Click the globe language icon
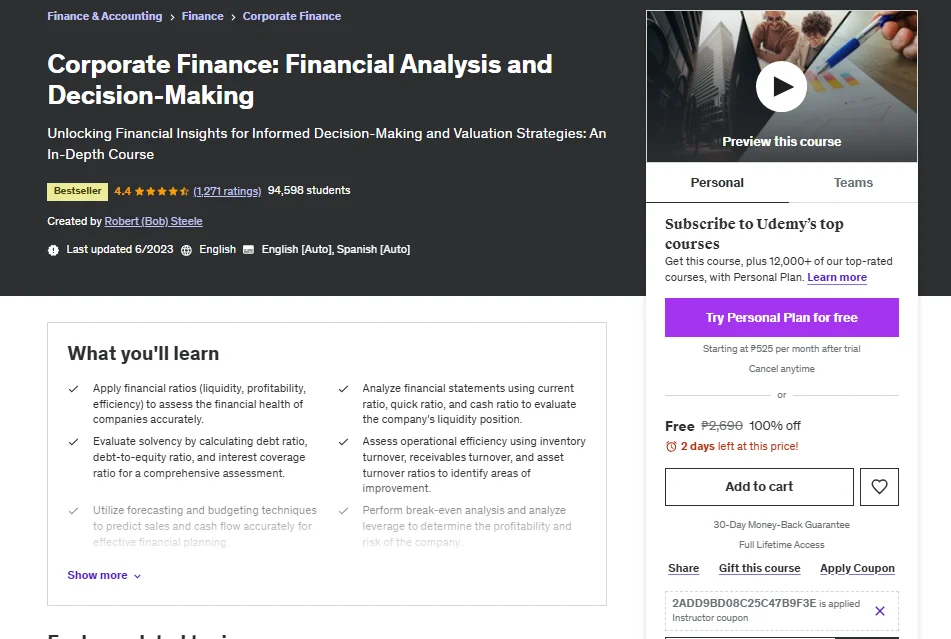Image resolution: width=951 pixels, height=639 pixels. 186,250
